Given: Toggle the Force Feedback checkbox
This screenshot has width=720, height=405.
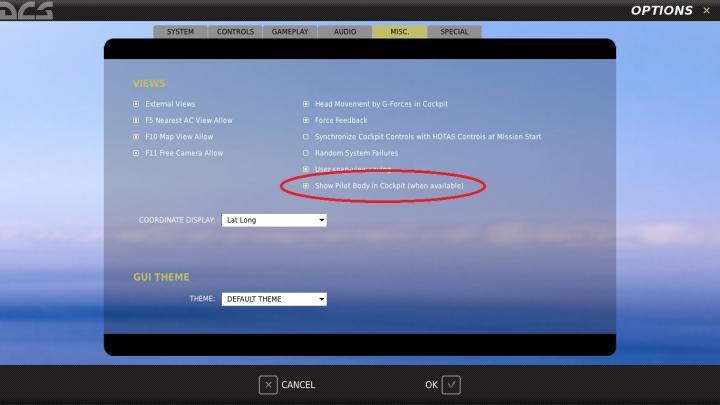Looking at the screenshot, I should click(306, 120).
